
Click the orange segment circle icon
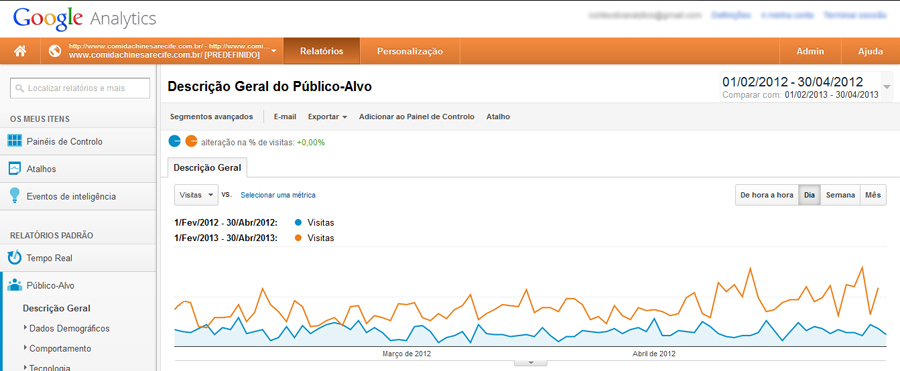coord(191,141)
